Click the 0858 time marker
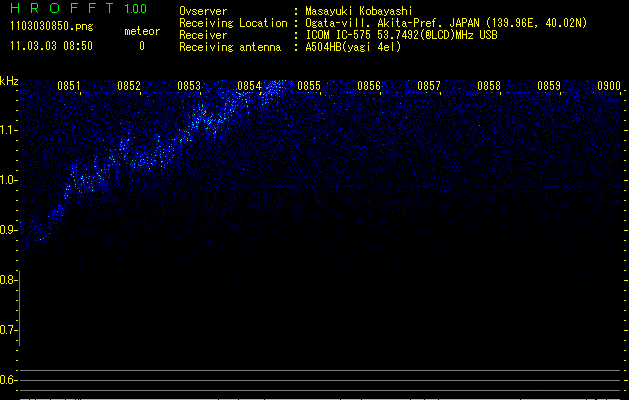This screenshot has width=629, height=400. tap(489, 86)
